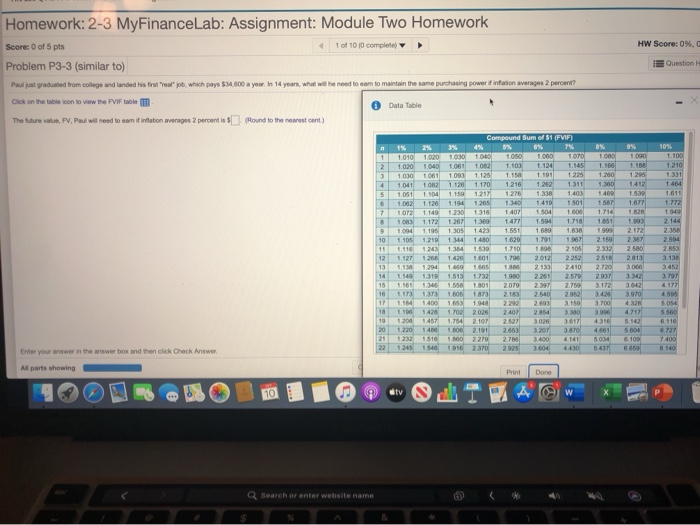The width and height of the screenshot is (700, 525).
Task: Open Maps in the Dock
Action: [194, 393]
